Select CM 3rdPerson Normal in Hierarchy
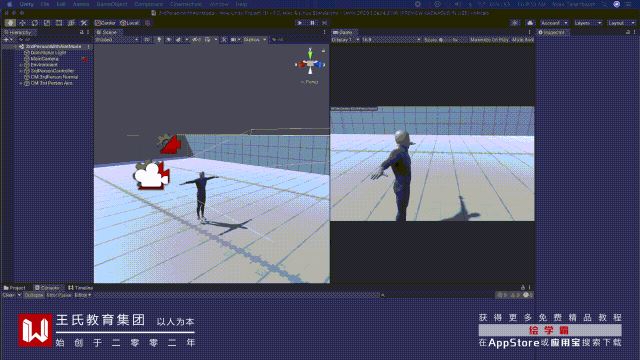This screenshot has height=360, width=640. 54,77
